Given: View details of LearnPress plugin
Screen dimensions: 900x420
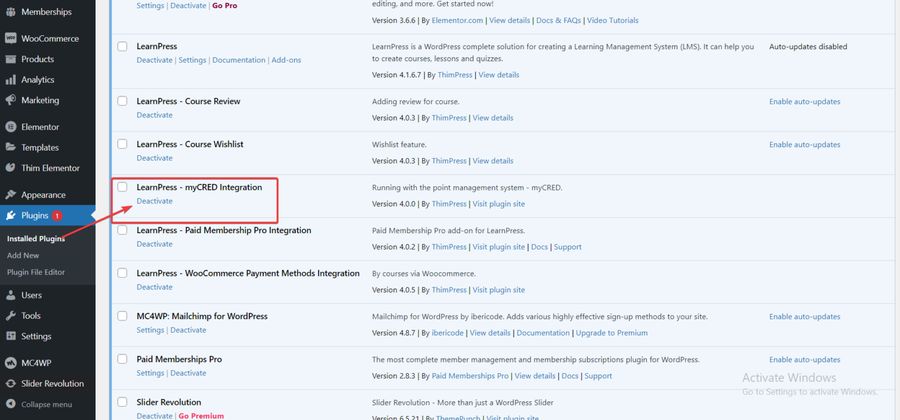Looking at the screenshot, I should click(499, 75).
